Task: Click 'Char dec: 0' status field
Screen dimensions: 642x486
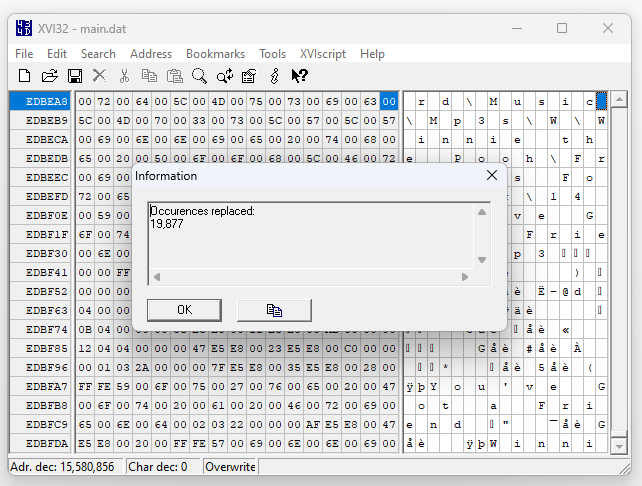Action: [163, 467]
